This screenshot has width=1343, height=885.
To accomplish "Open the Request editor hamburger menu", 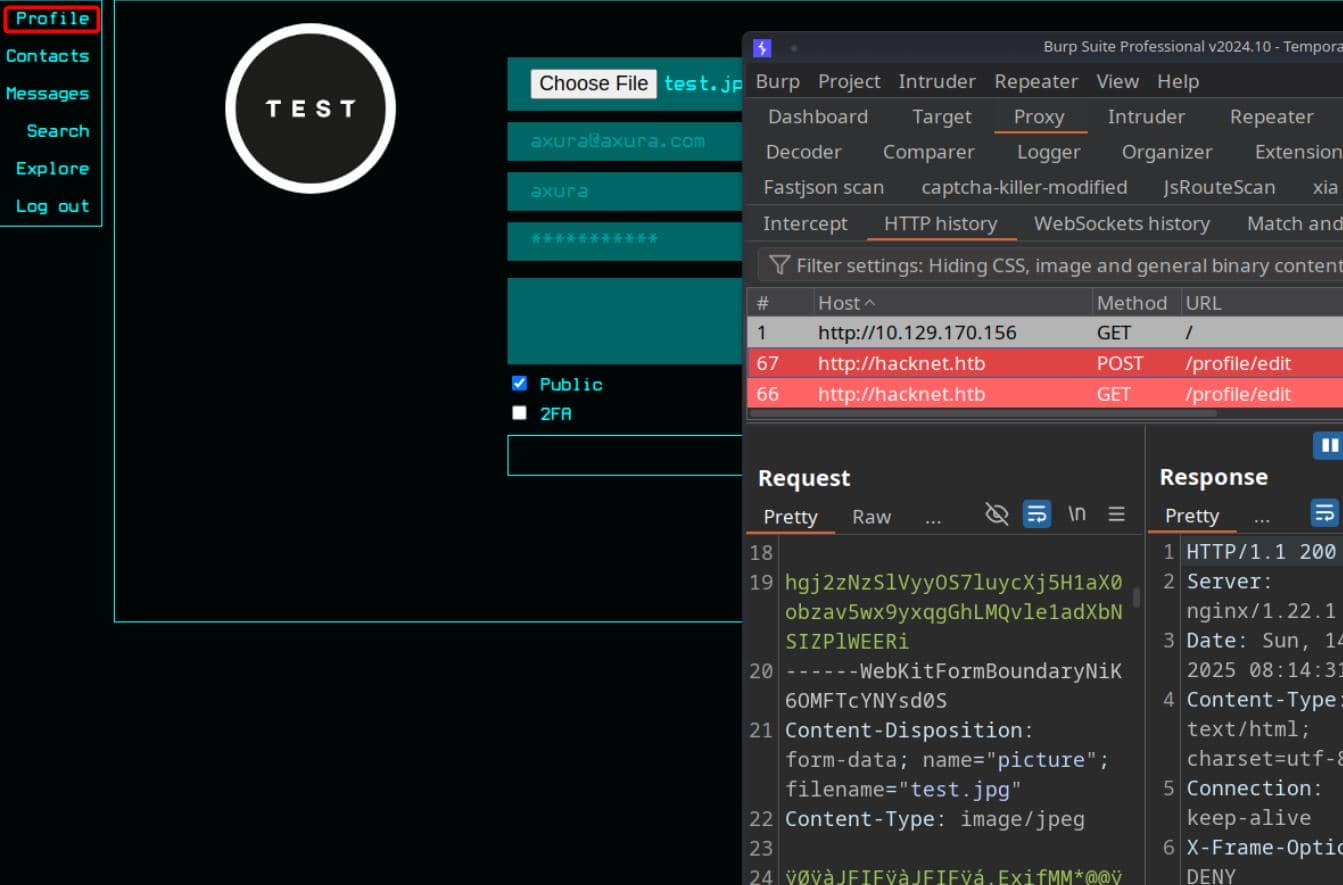I will pos(1117,514).
